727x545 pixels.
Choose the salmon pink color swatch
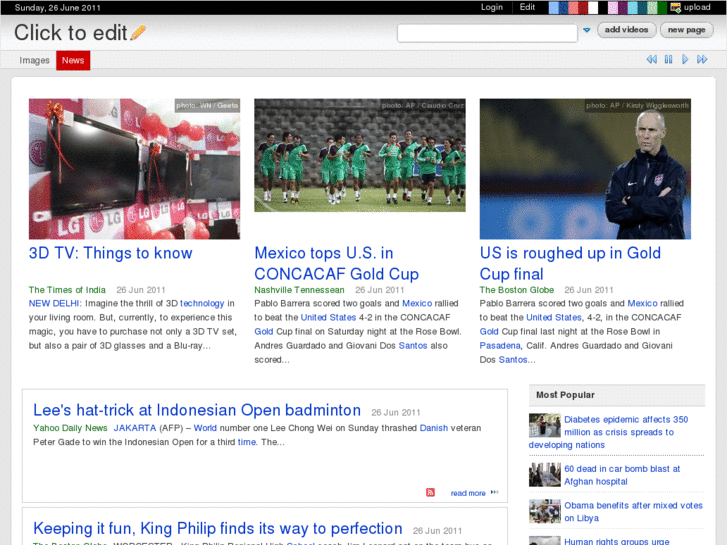tap(573, 7)
